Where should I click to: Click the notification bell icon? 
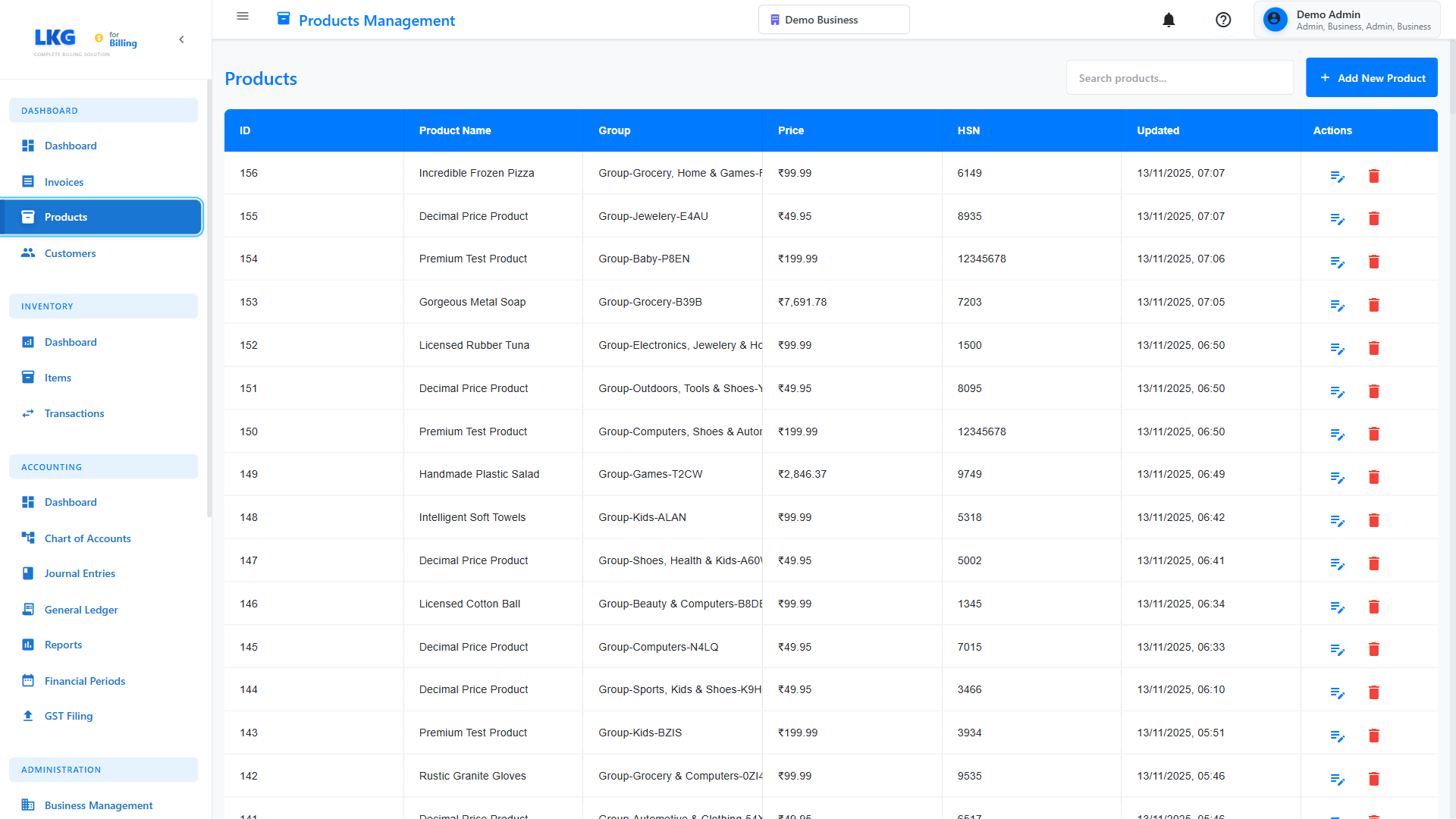pos(1169,20)
